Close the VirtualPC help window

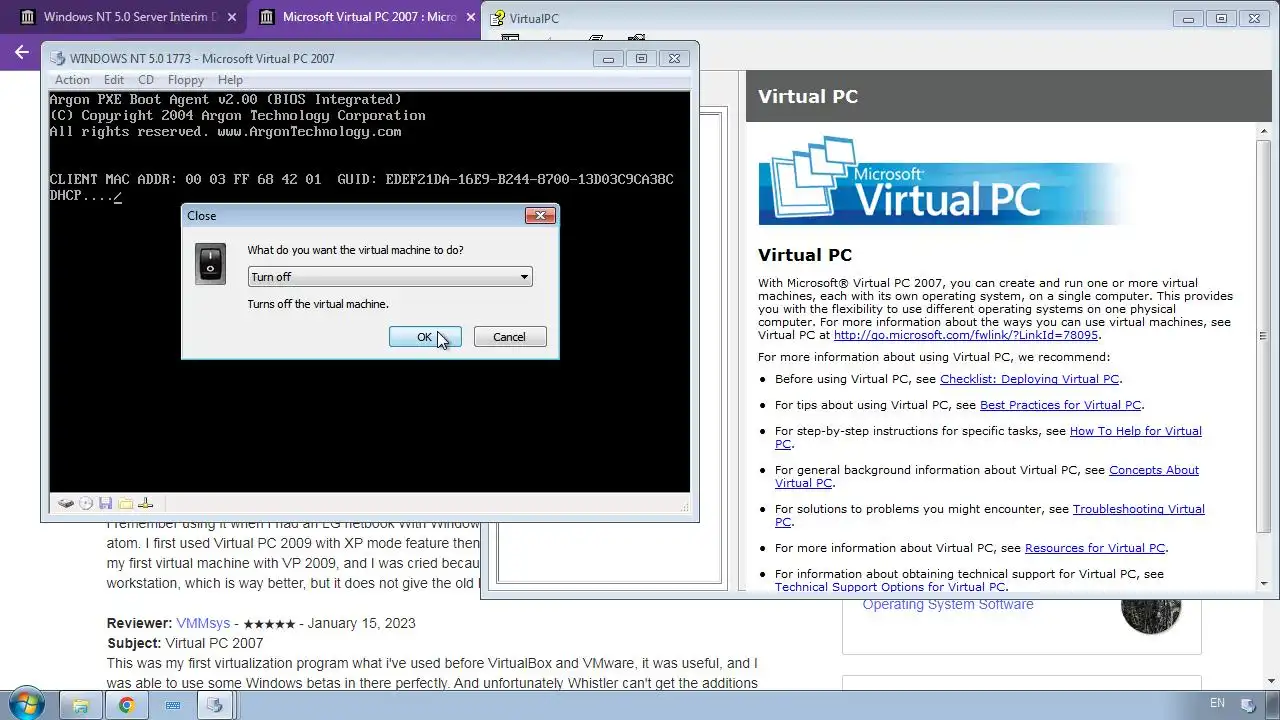tap(1254, 18)
